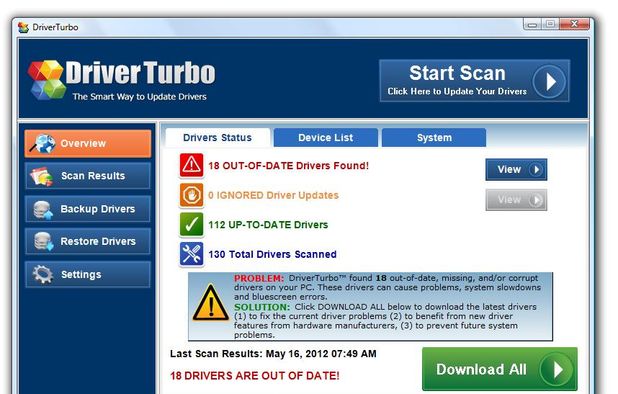Image resolution: width=618 pixels, height=394 pixels.
Task: Click the grayed View button for ignored updates
Action: tap(516, 200)
